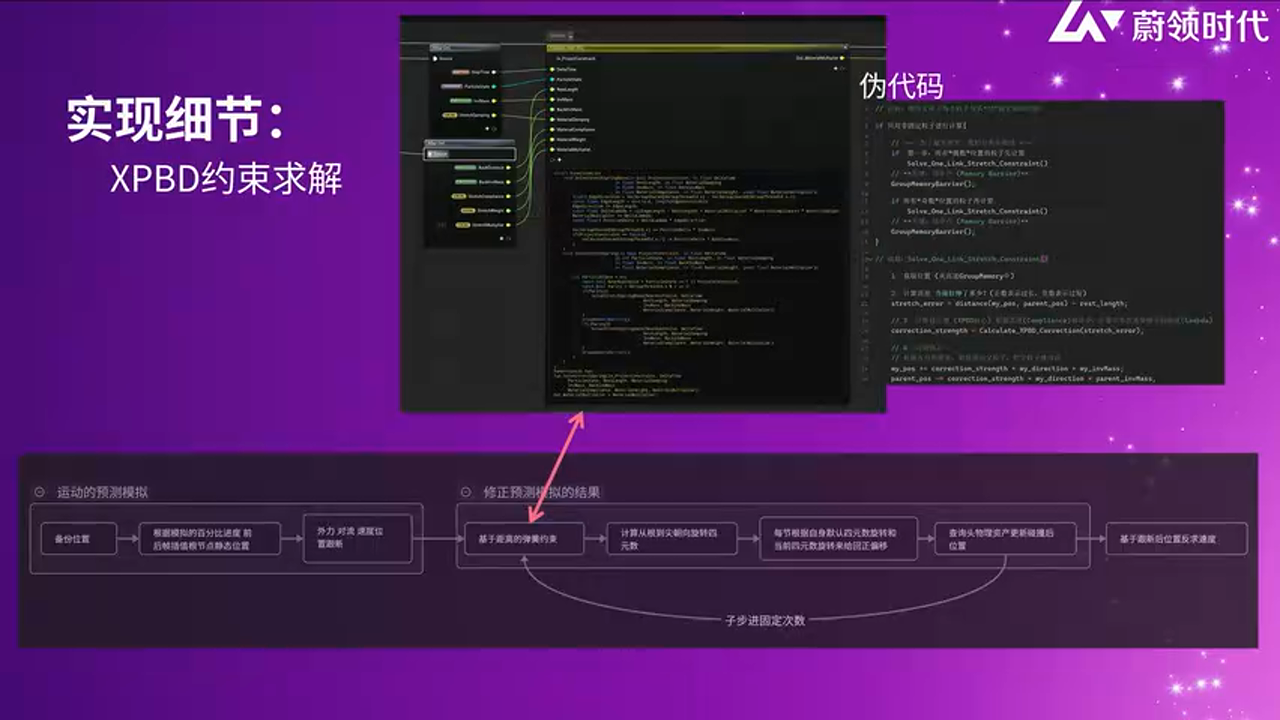
Task: Select the DeltaTime input pin on the code node
Action: [552, 71]
